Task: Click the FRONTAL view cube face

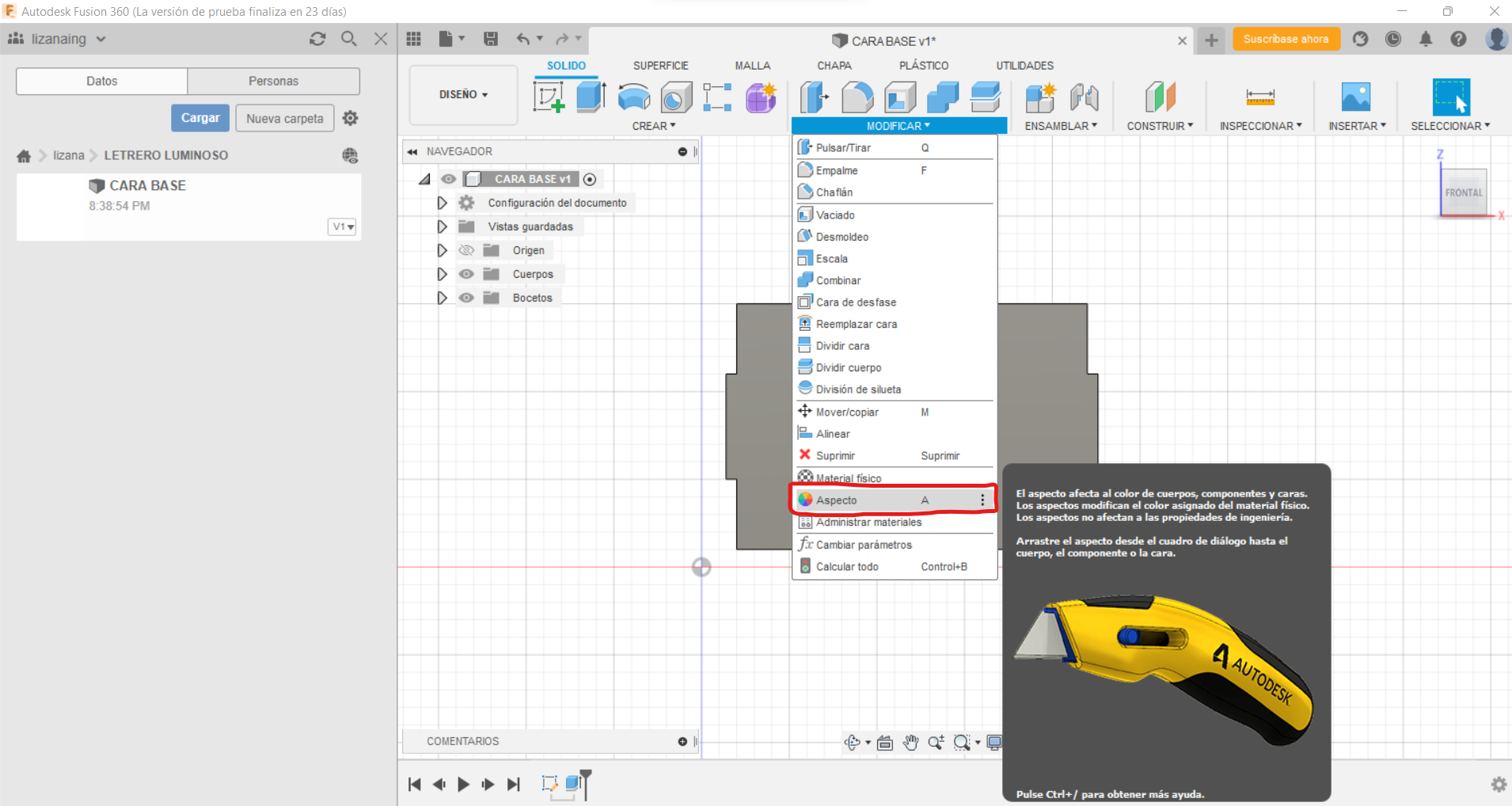Action: coord(1464,192)
